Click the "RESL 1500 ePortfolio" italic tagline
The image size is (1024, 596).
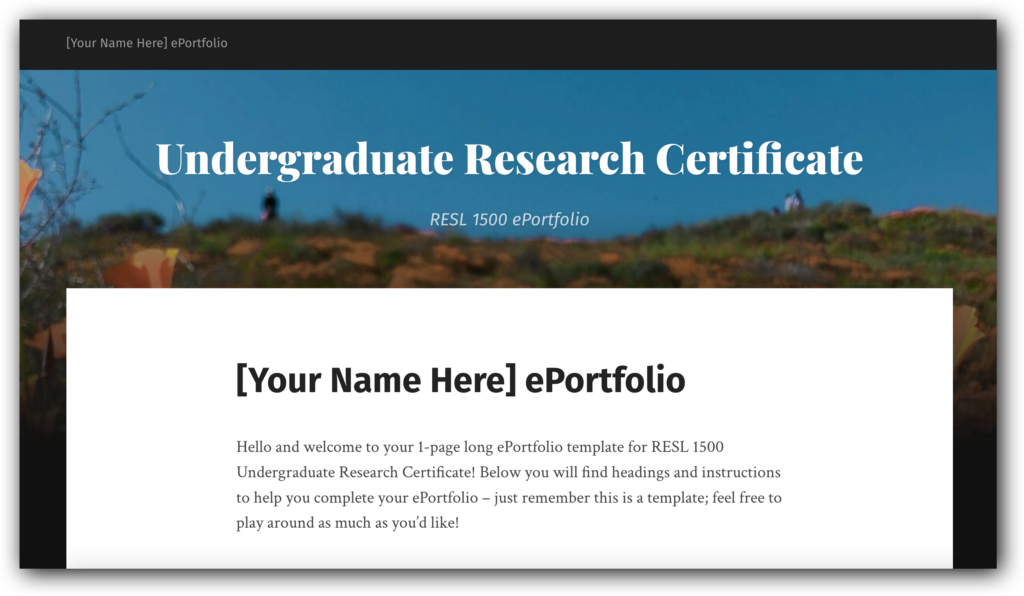click(509, 219)
